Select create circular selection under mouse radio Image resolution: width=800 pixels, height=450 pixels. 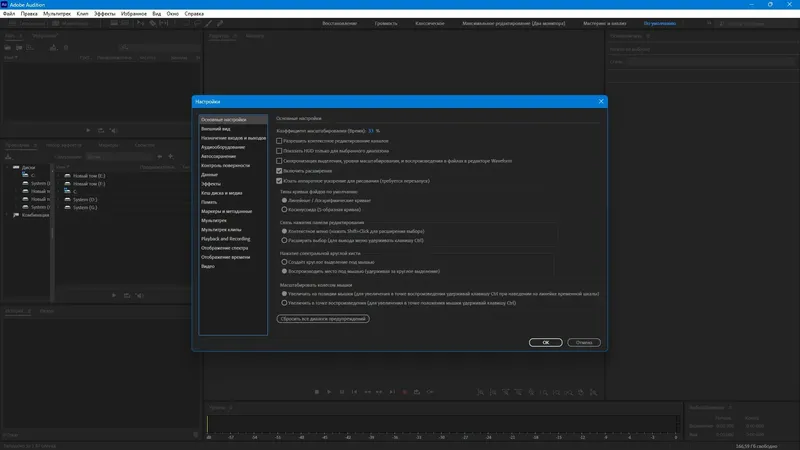(x=284, y=262)
